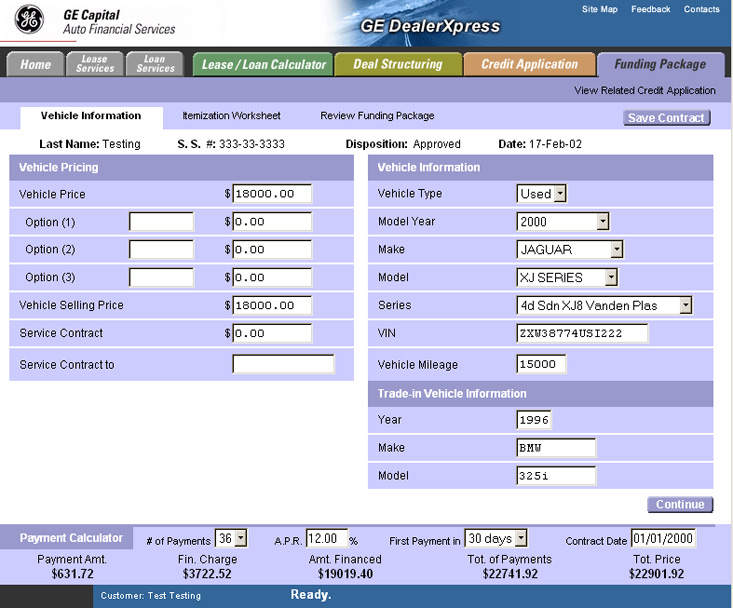Viewport: 733px width, 608px height.
Task: Click the Continue button
Action: pos(680,505)
